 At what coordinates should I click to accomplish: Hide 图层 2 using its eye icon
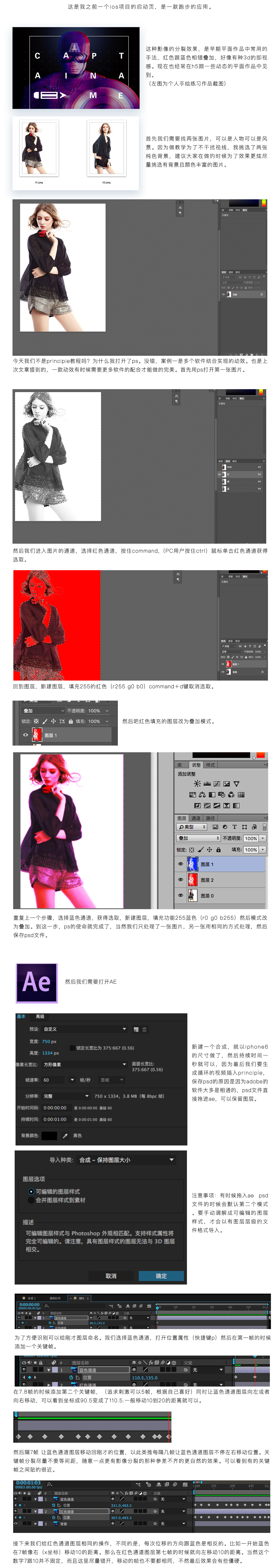(x=180, y=880)
